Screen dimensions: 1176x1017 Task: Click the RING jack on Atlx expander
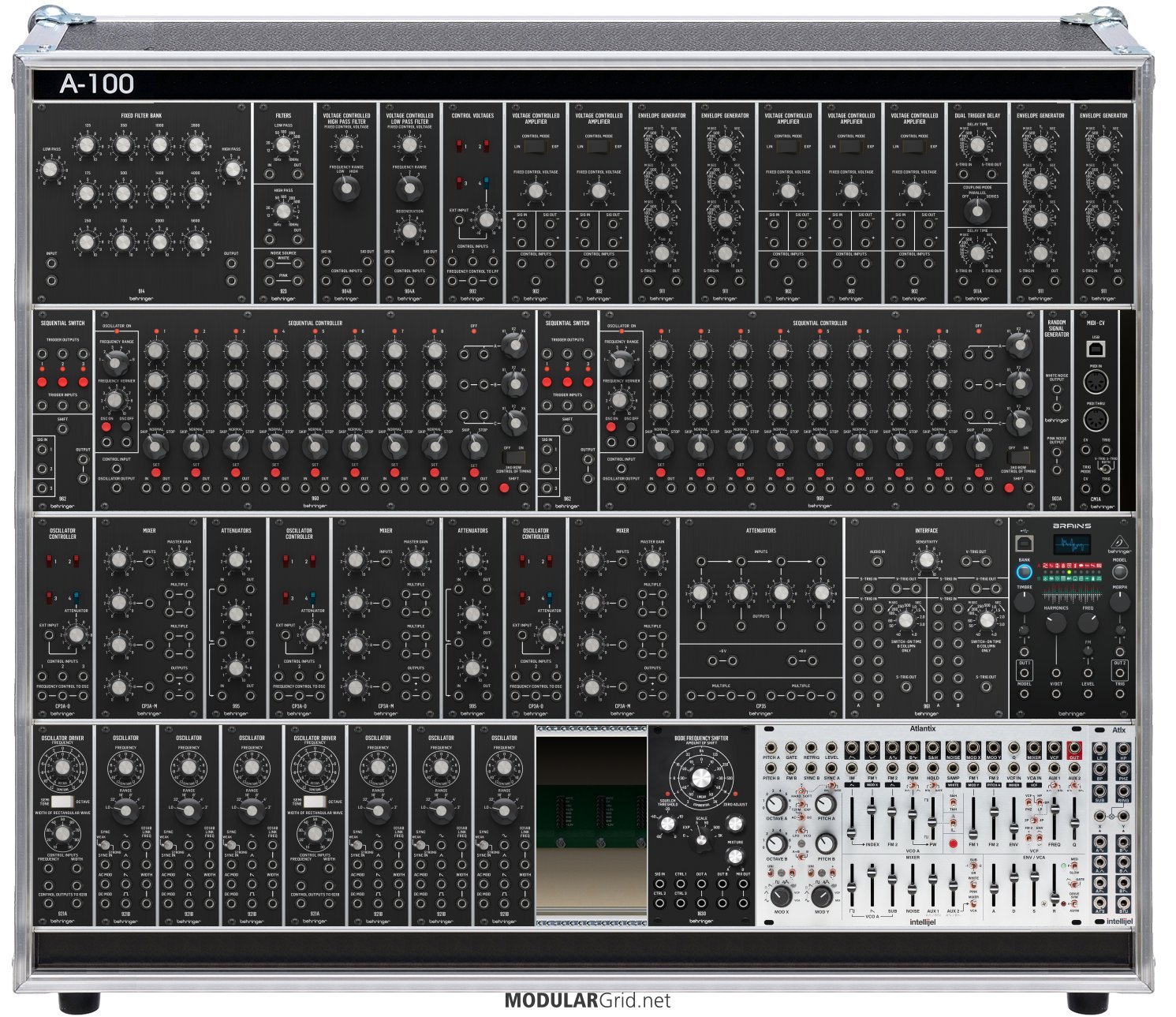pyautogui.click(x=1123, y=791)
